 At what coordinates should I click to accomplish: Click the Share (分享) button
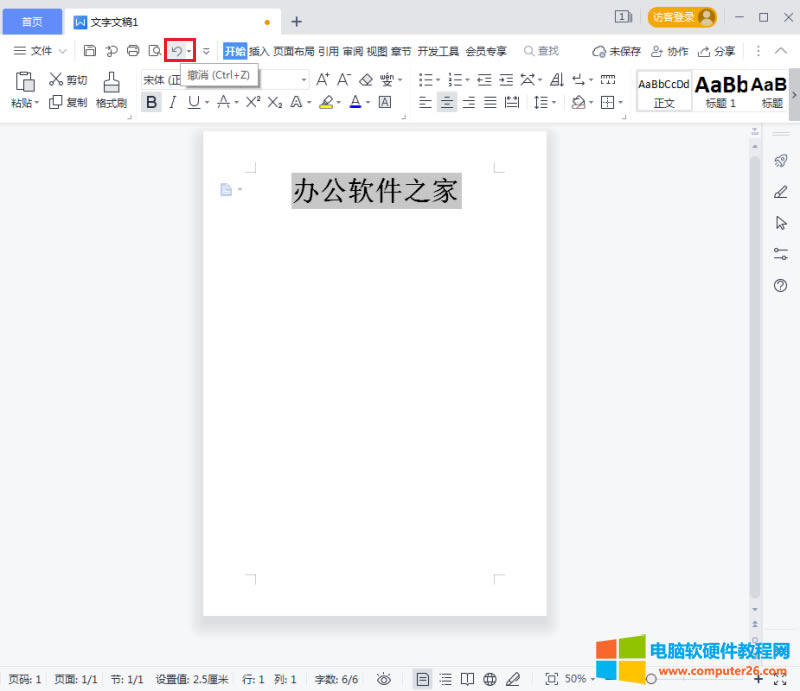(x=717, y=51)
